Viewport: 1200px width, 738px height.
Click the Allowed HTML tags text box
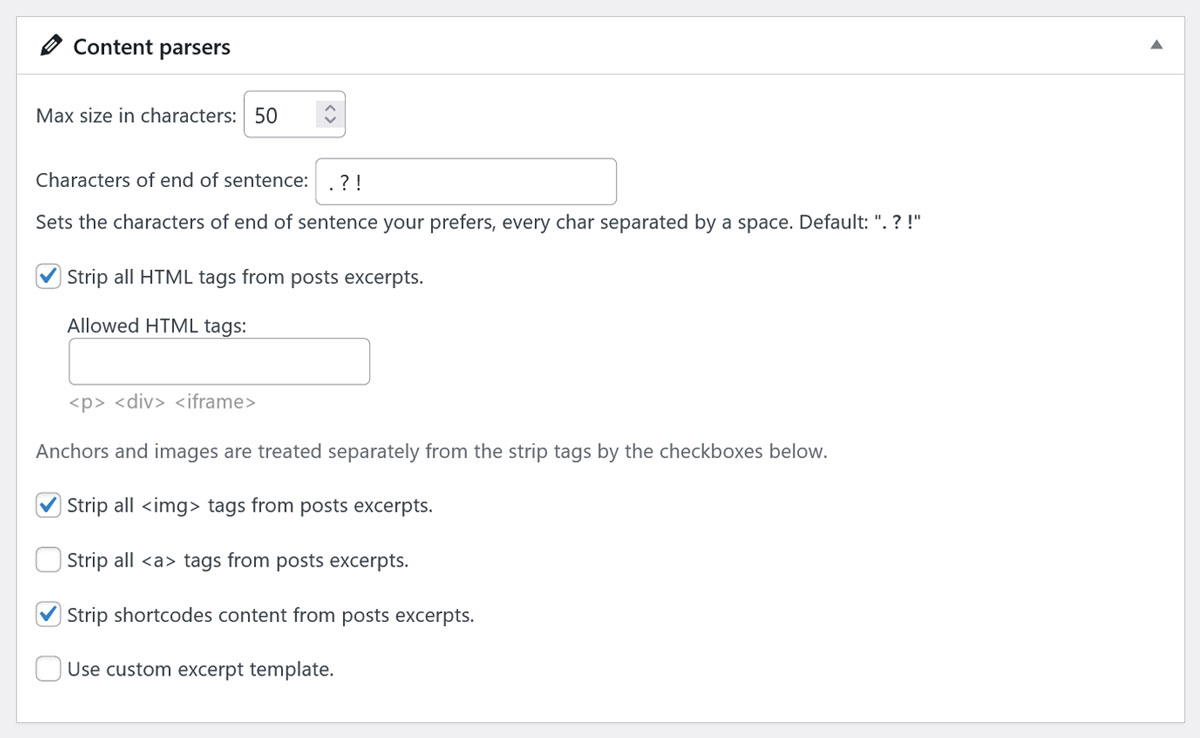[x=218, y=360]
